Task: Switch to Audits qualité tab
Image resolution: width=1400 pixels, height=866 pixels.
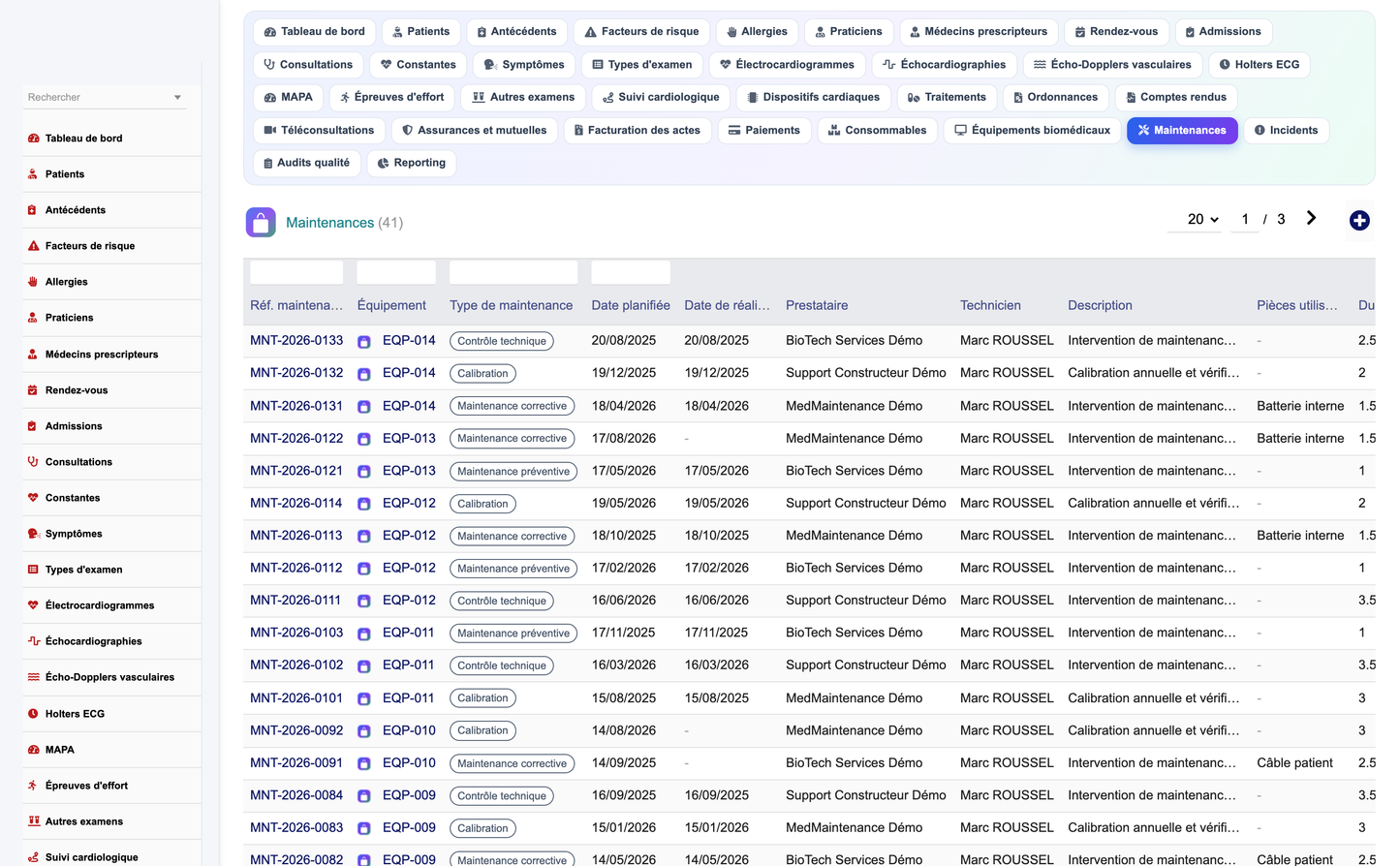Action: click(x=307, y=164)
